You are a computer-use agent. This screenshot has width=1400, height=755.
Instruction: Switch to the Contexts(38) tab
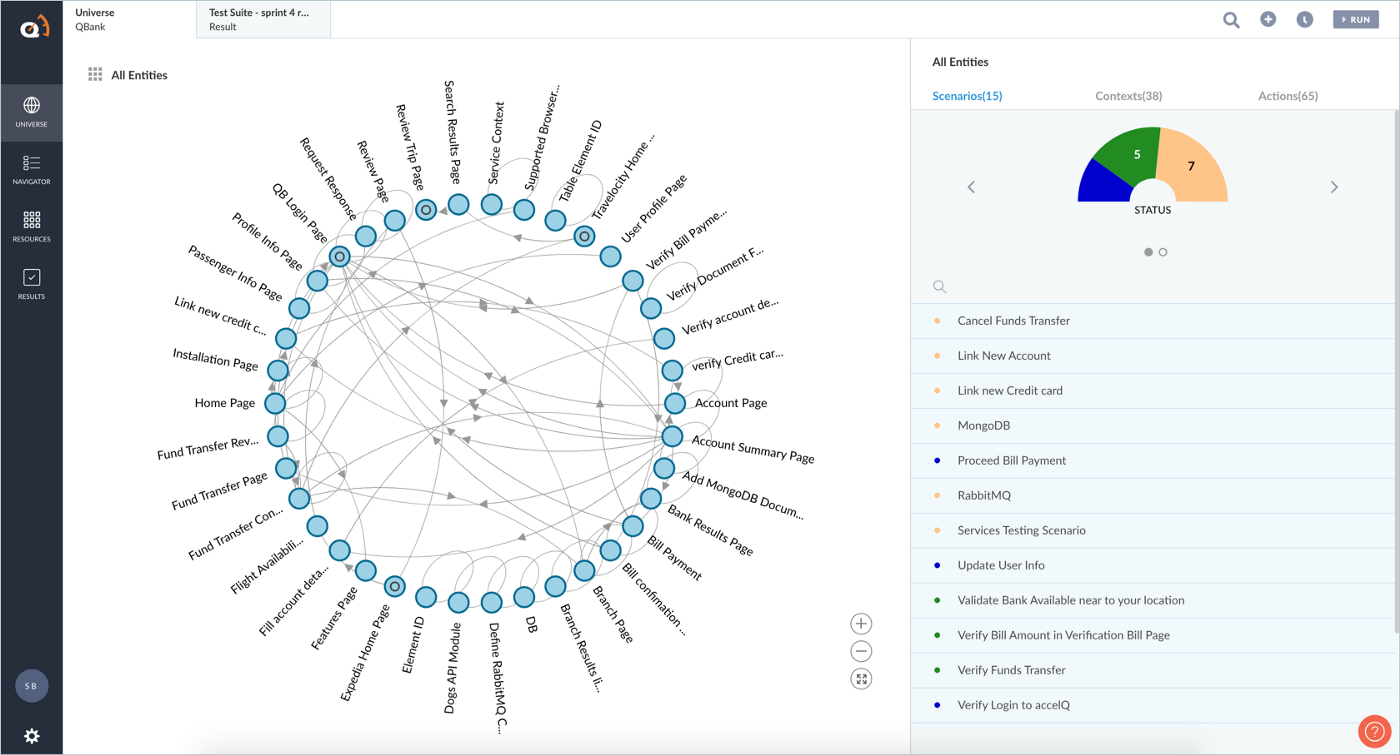[1128, 96]
